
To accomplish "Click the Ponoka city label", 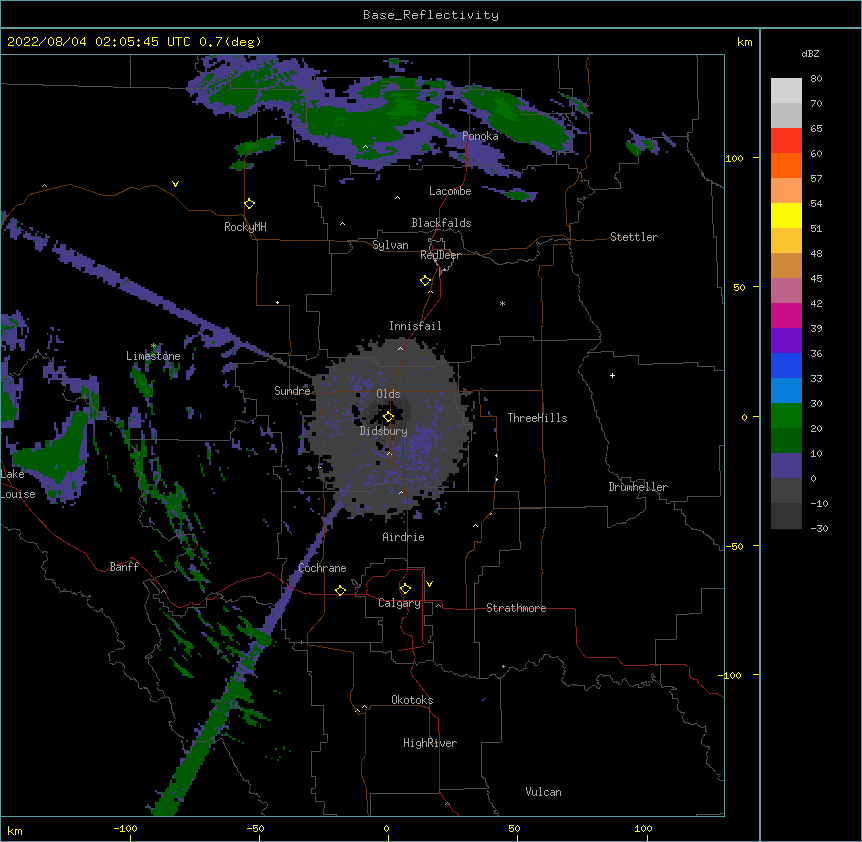I will [480, 136].
